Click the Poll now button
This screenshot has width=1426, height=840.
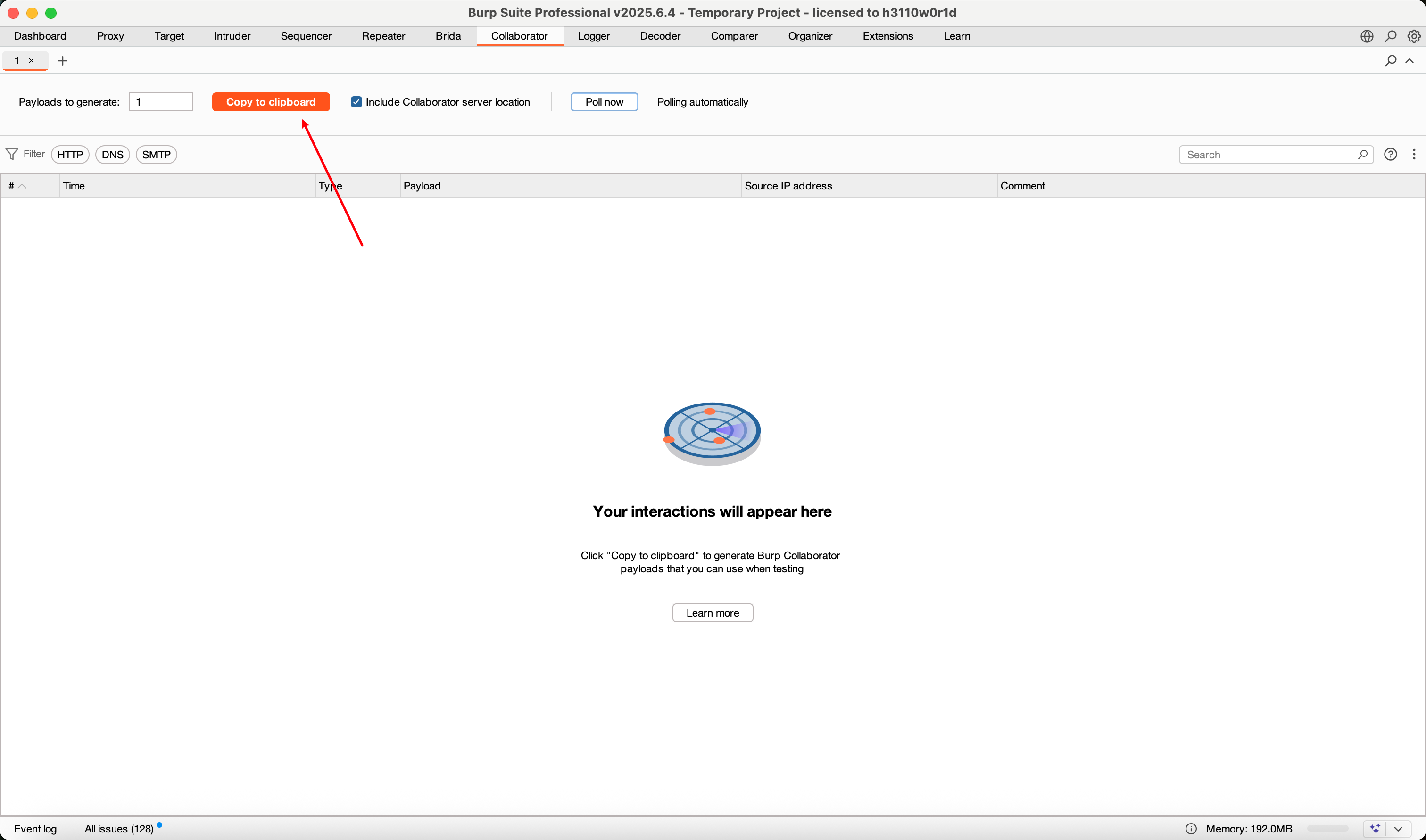[604, 102]
